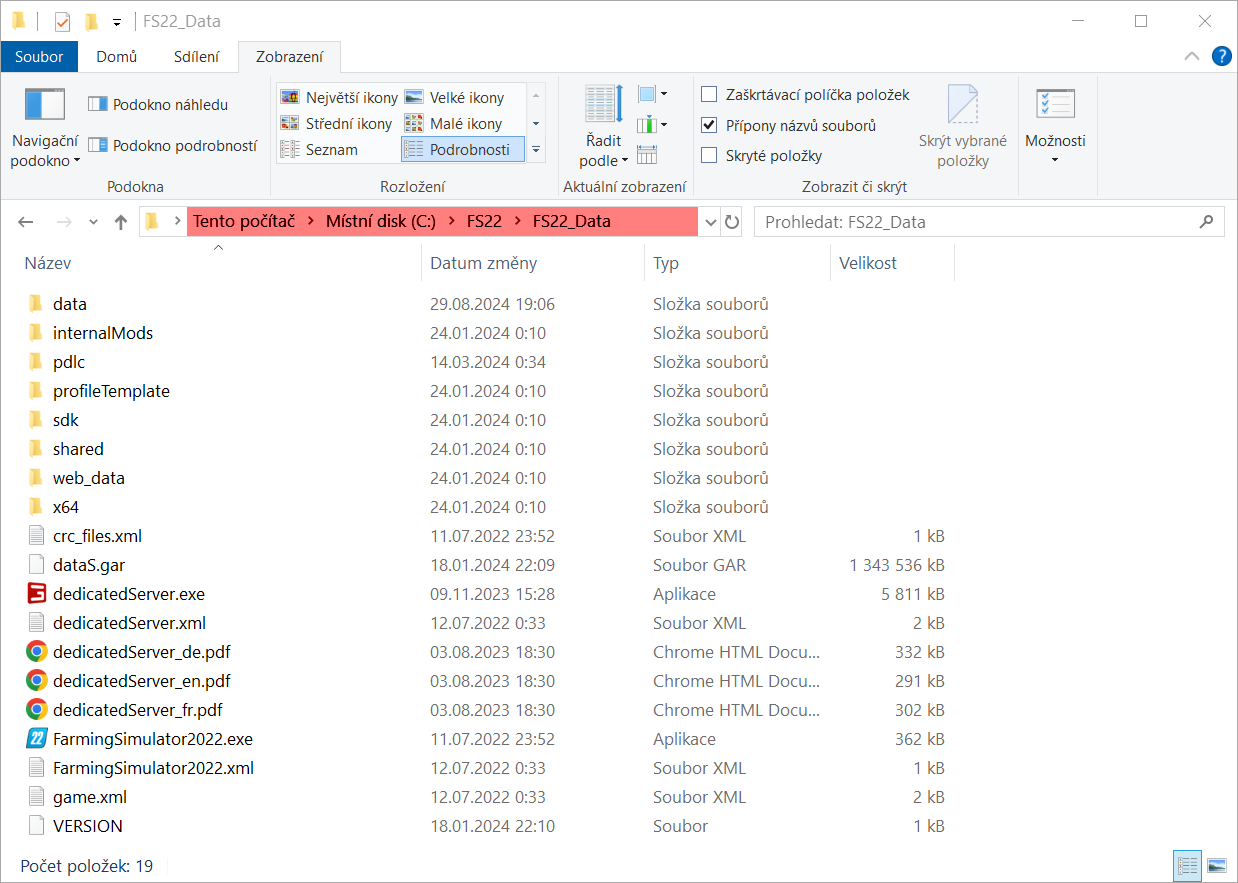Select the FarmingSimulator2022.xml file

coord(153,768)
